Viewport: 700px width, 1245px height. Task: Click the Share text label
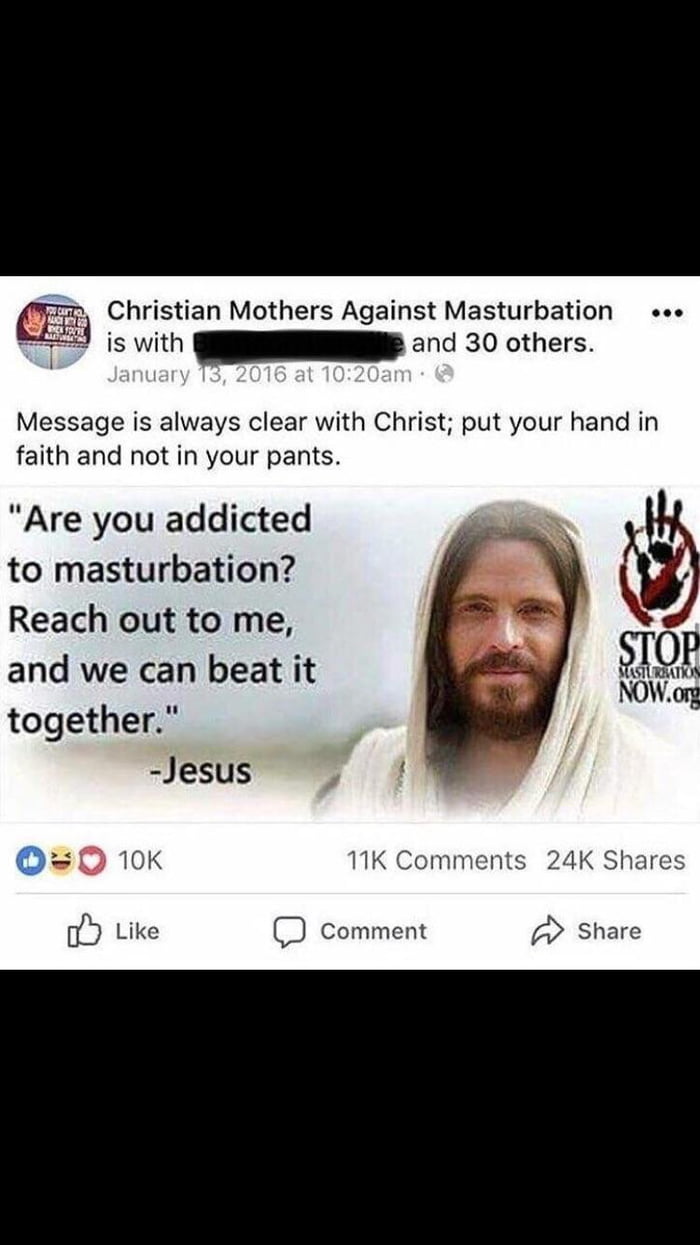click(609, 932)
